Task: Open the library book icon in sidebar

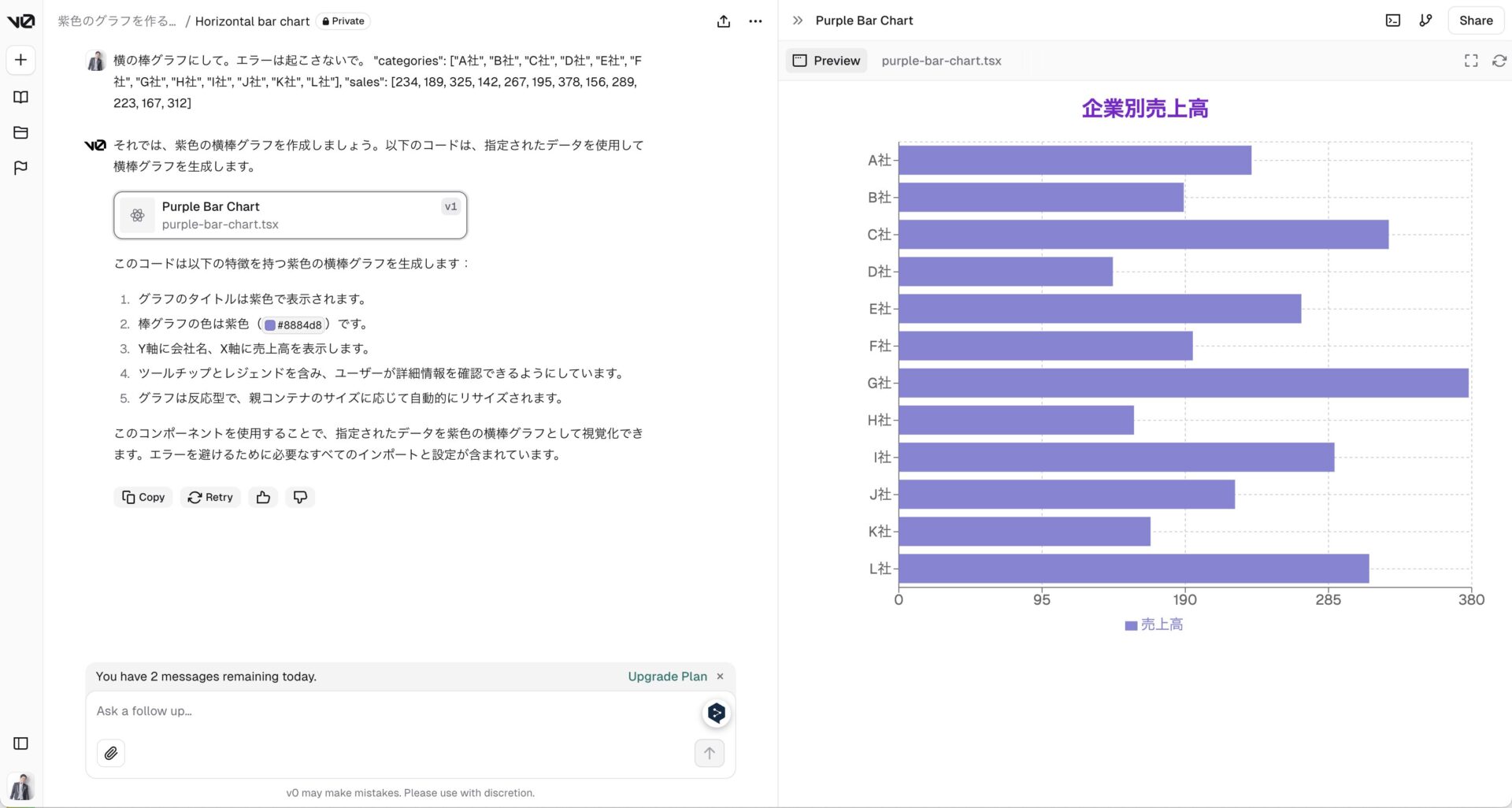Action: 21,97
